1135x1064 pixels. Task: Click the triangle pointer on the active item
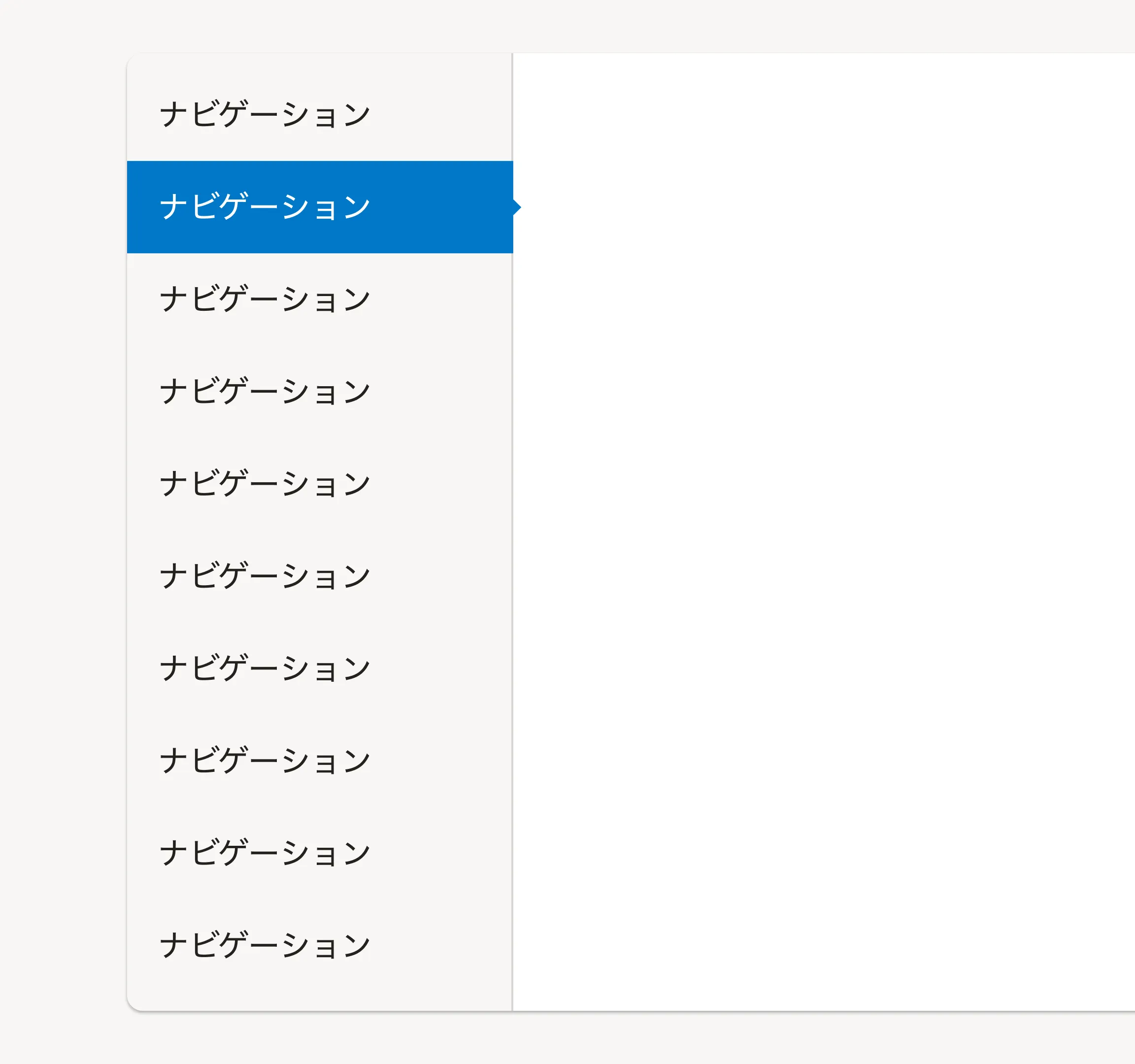click(517, 207)
